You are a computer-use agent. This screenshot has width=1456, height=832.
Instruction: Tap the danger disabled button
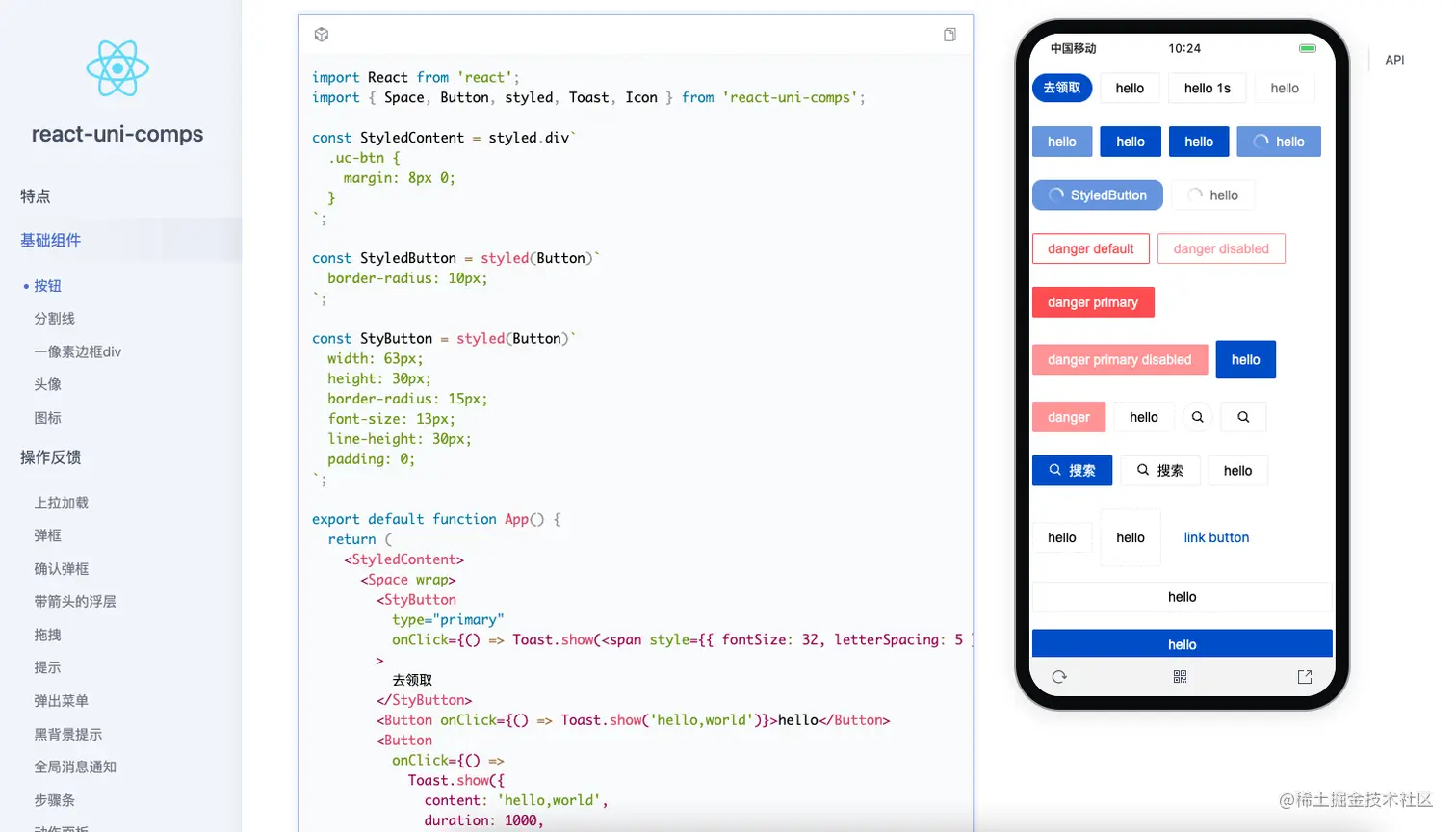[x=1221, y=248]
